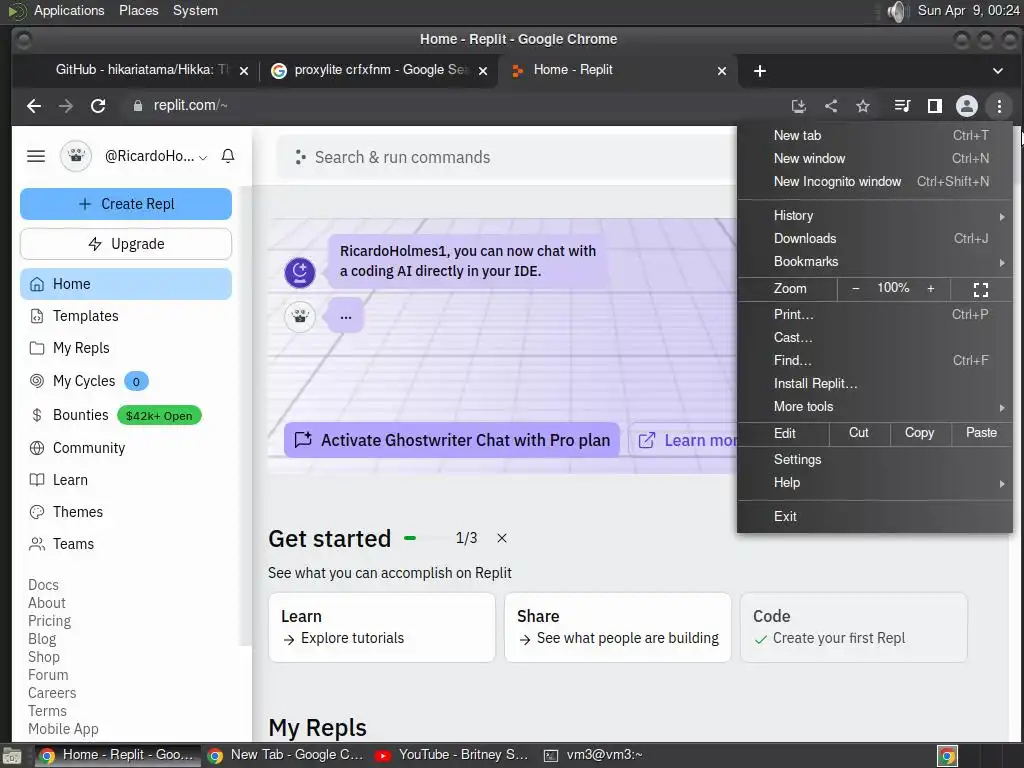
Task: Open the Learn Explore tutorials card
Action: tap(382, 627)
